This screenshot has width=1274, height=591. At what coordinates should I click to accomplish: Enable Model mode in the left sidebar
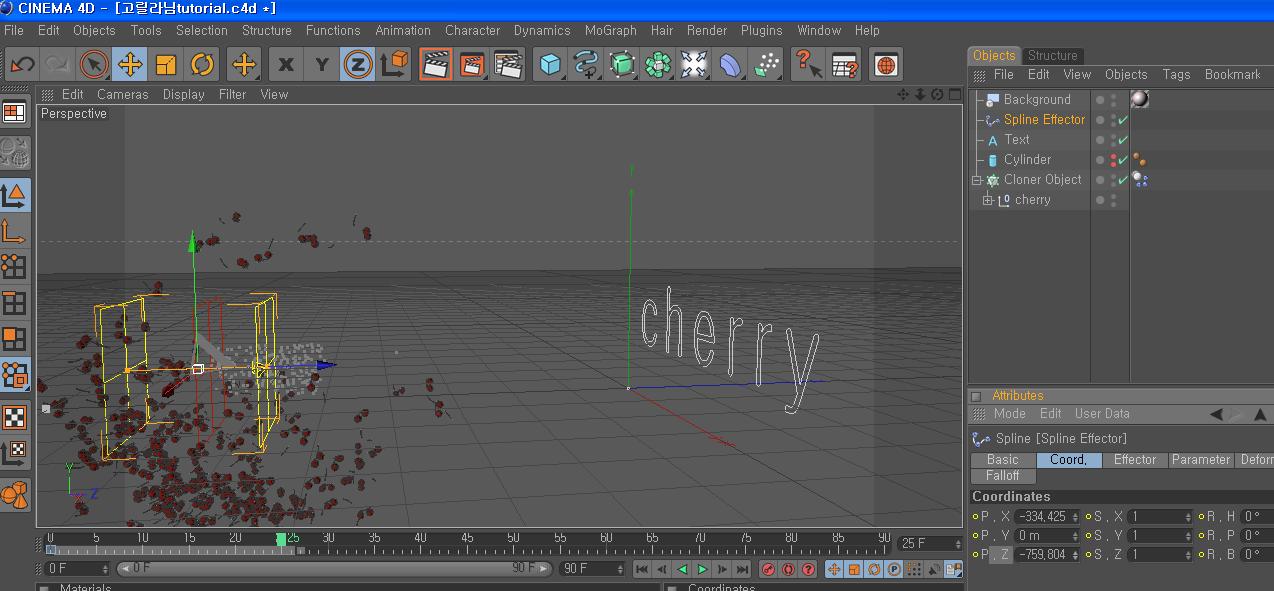[x=15, y=195]
